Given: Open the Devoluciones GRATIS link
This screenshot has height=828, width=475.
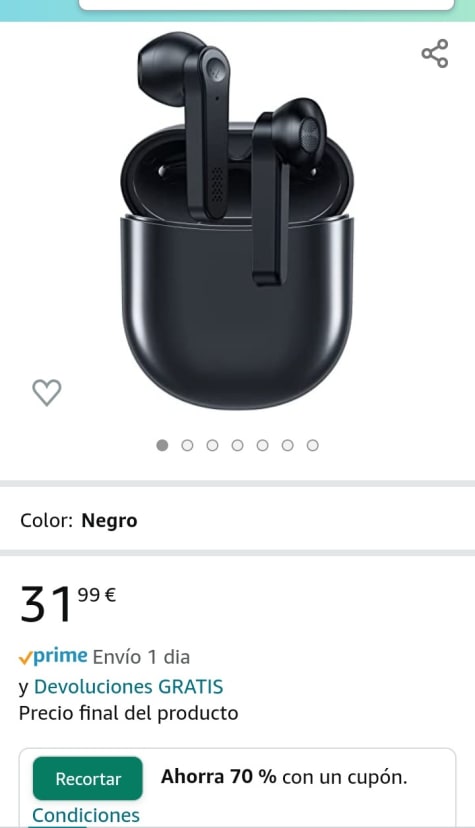Looking at the screenshot, I should (129, 686).
